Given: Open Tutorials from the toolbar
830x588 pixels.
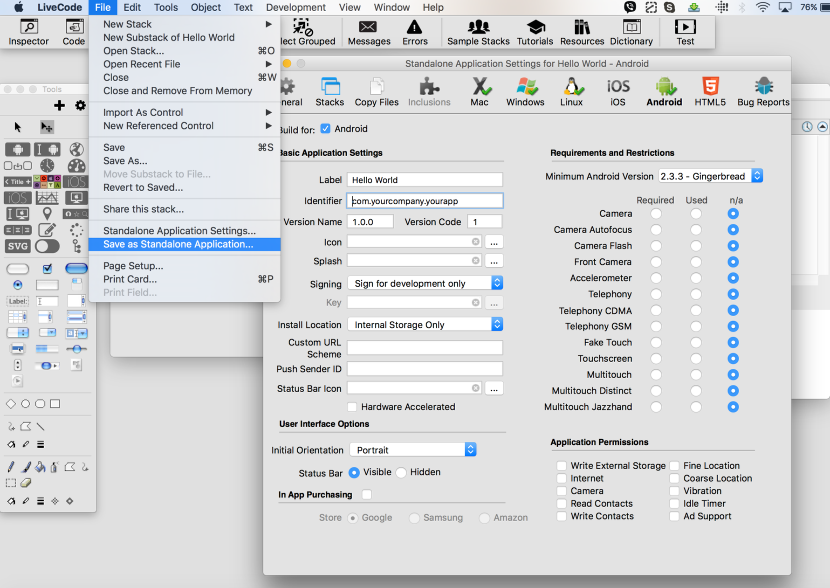Looking at the screenshot, I should 535,32.
